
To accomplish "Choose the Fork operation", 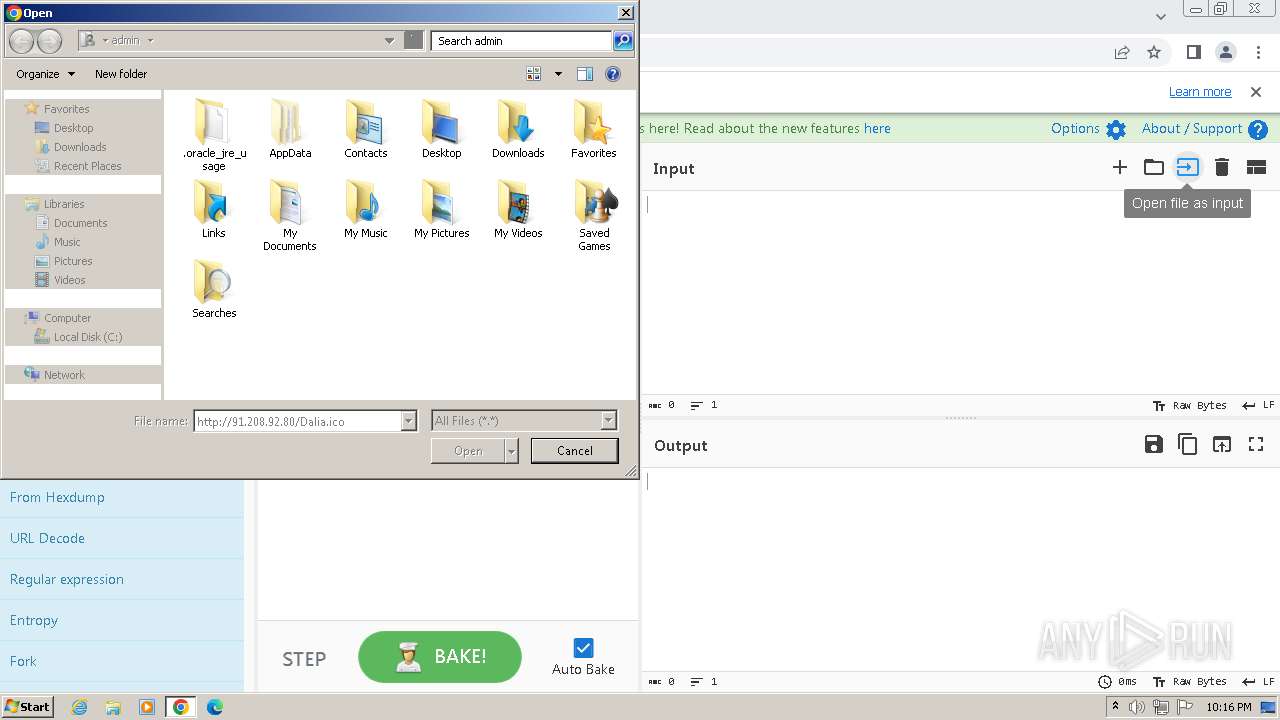I will click(122, 661).
